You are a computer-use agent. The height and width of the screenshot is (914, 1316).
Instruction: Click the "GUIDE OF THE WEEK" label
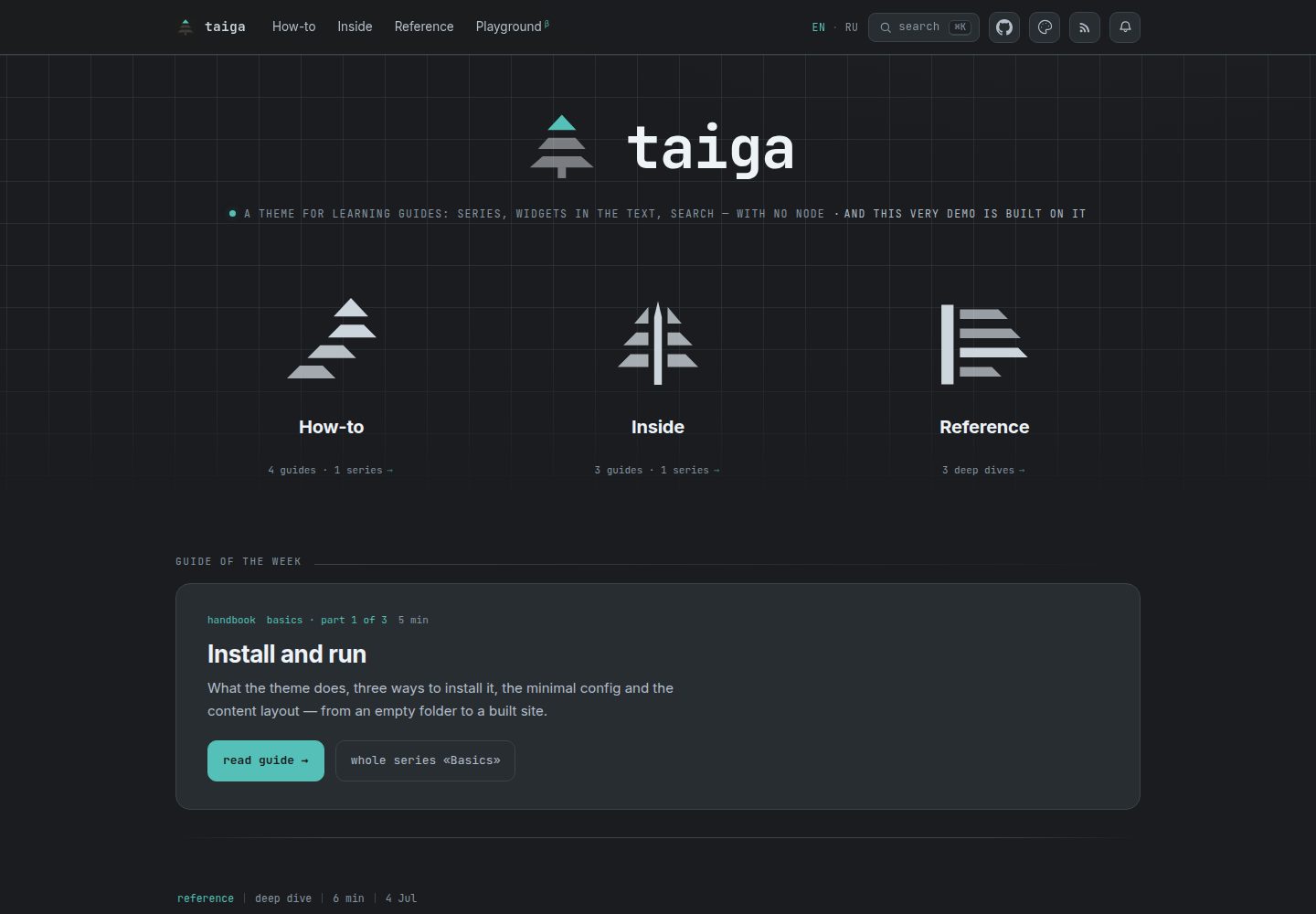point(239,561)
